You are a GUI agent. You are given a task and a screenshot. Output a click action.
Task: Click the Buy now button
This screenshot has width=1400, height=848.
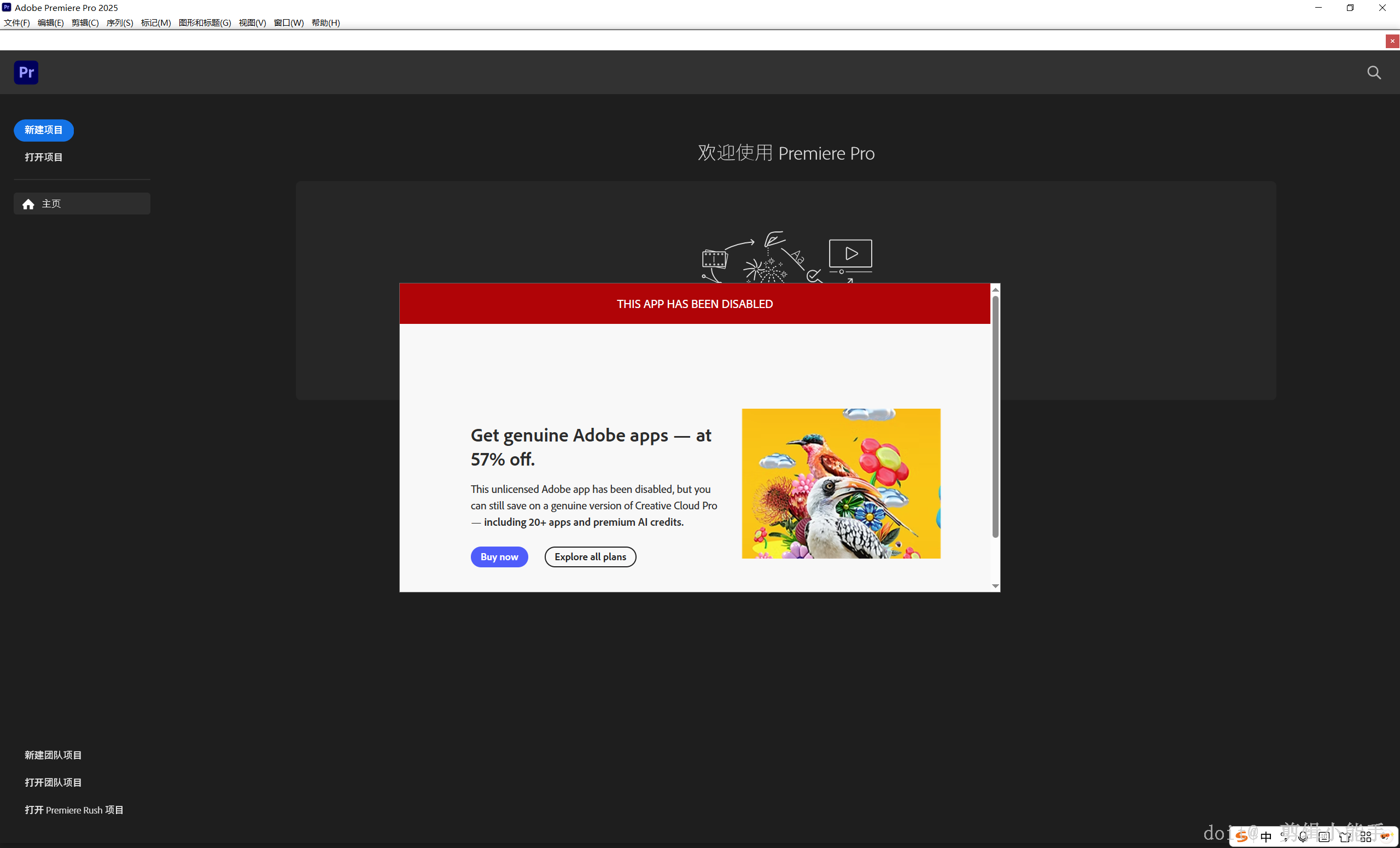point(499,557)
